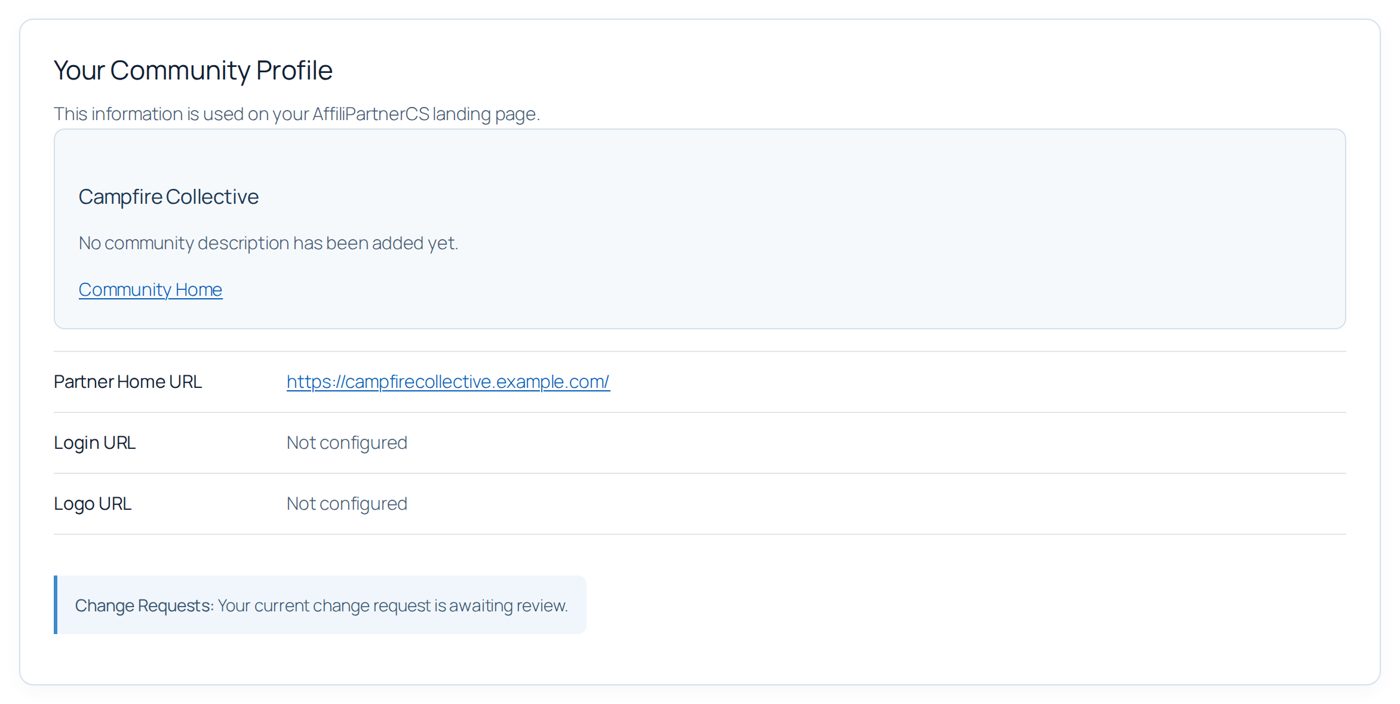This screenshot has height=704, width=1400.
Task: Select 'Not configured' in the Logo URL row
Action: (x=347, y=503)
